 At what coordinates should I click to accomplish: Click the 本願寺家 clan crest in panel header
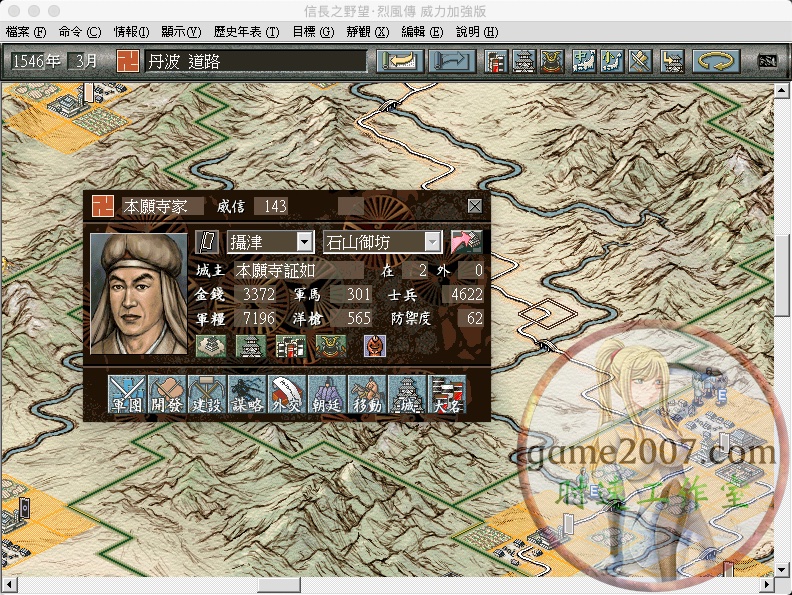(x=103, y=206)
